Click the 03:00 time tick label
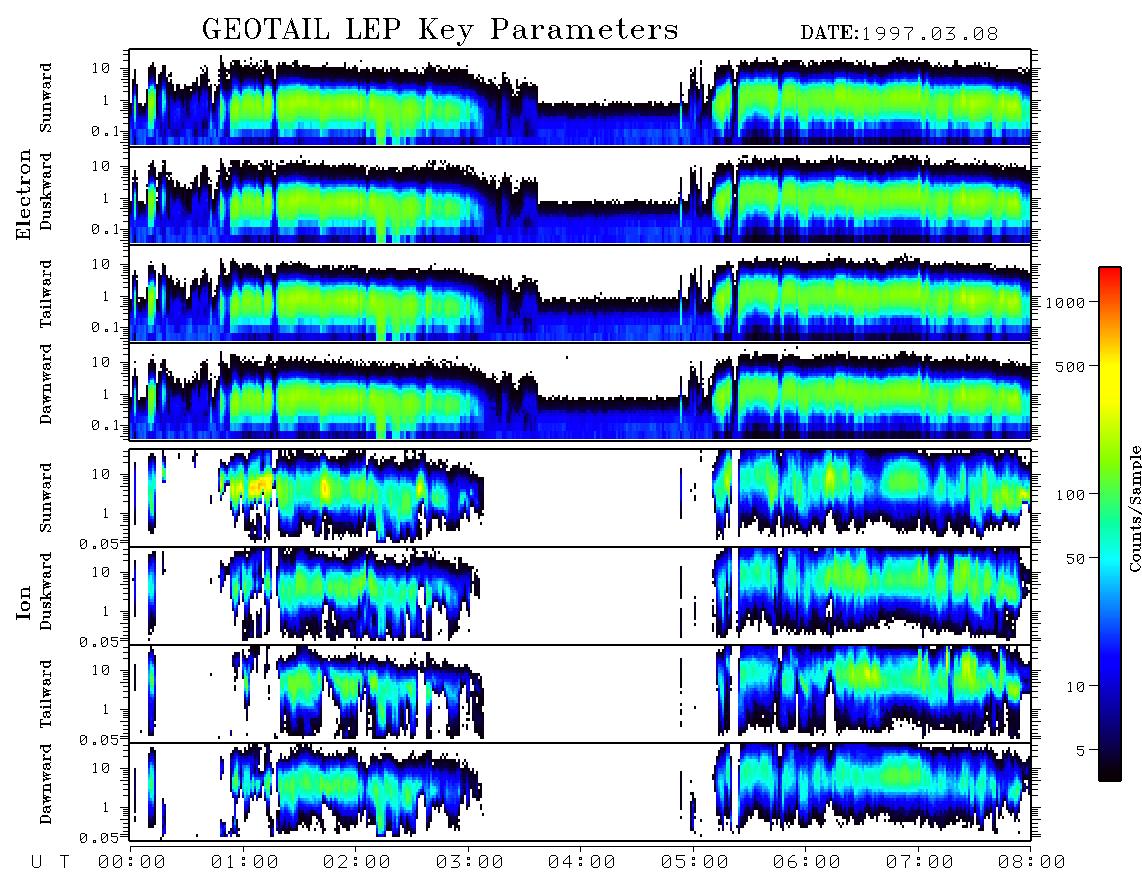The image size is (1142, 880). click(470, 862)
